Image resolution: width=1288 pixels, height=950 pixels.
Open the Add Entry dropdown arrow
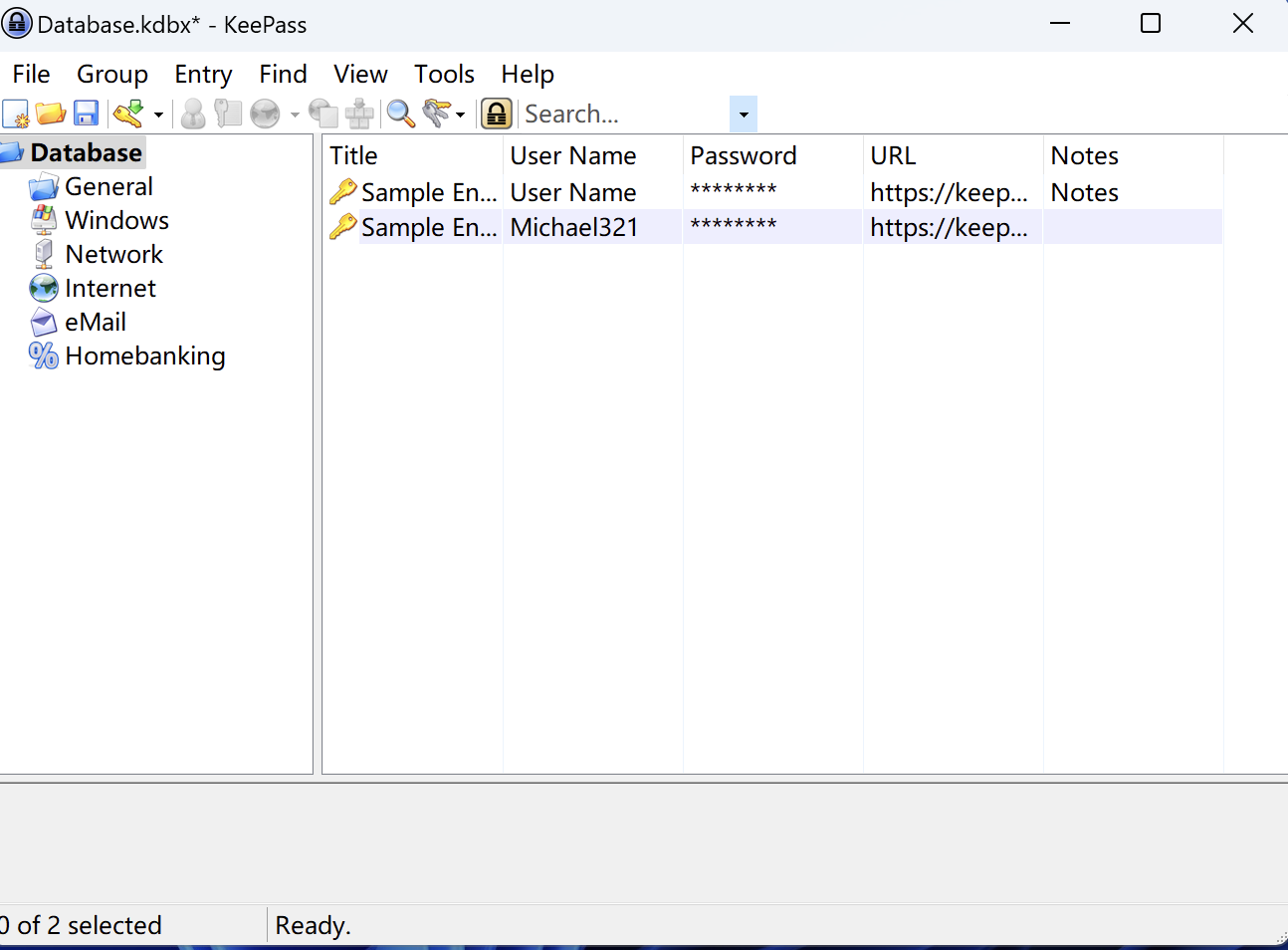(x=158, y=116)
